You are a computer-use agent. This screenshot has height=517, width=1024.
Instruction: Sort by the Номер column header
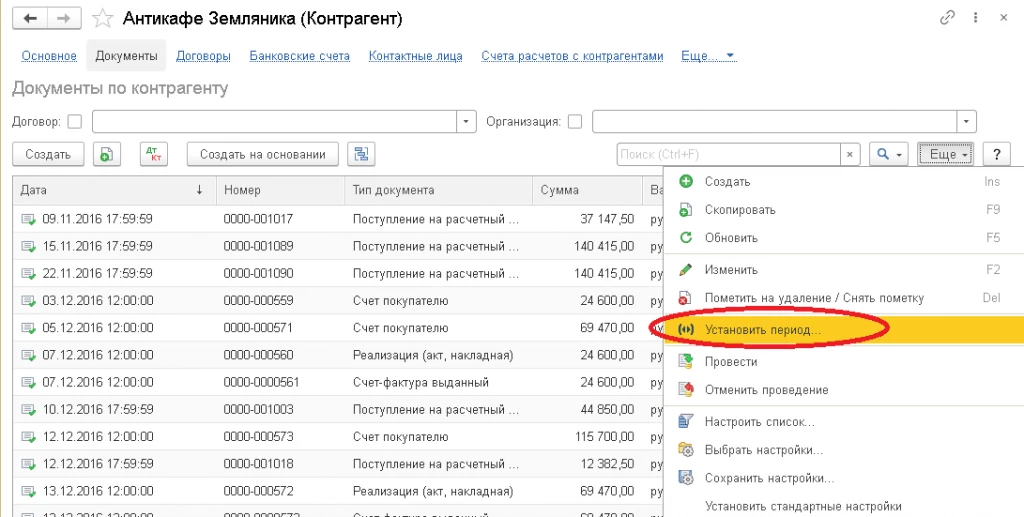pyautogui.click(x=280, y=191)
